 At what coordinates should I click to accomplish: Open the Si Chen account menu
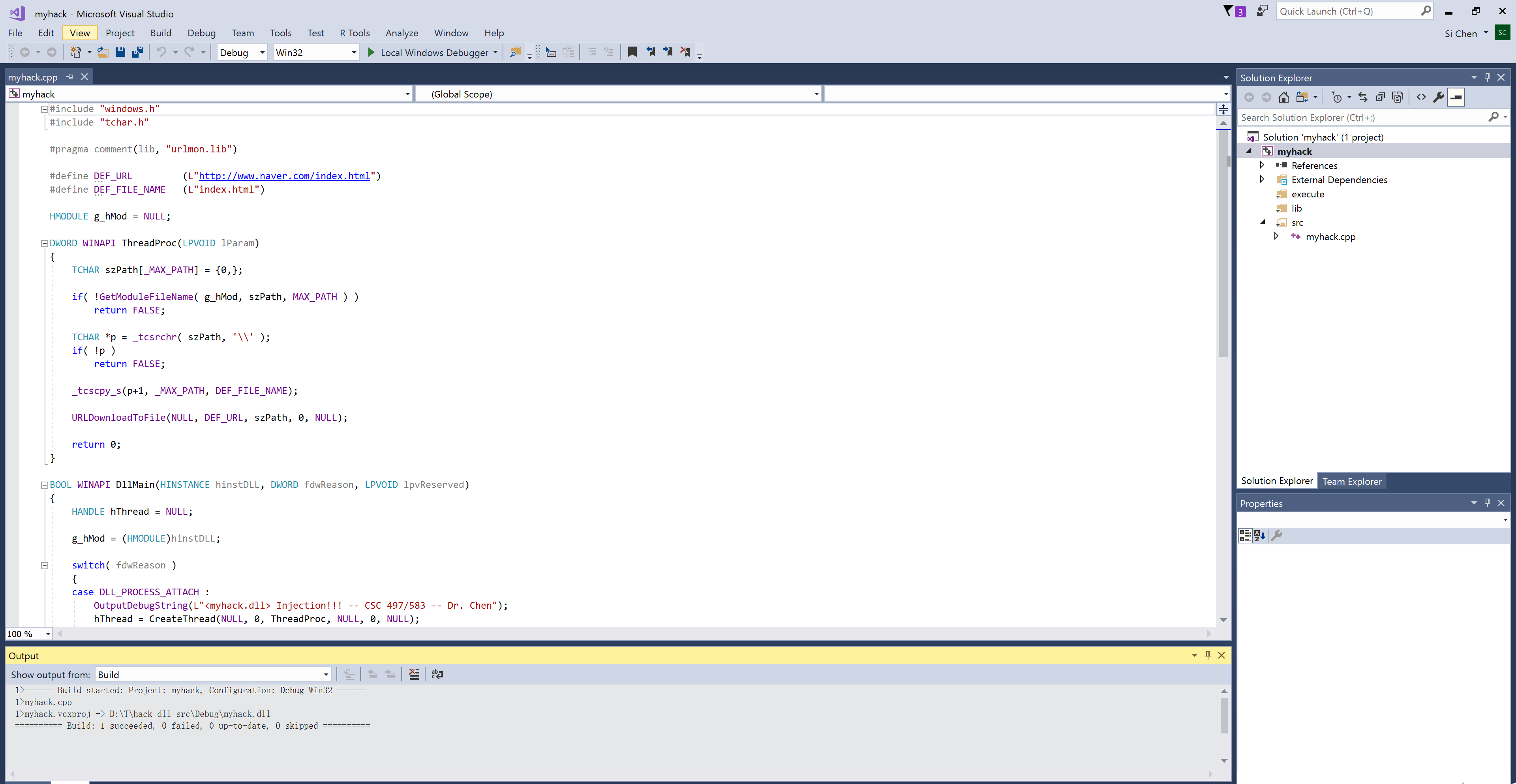[x=1467, y=34]
